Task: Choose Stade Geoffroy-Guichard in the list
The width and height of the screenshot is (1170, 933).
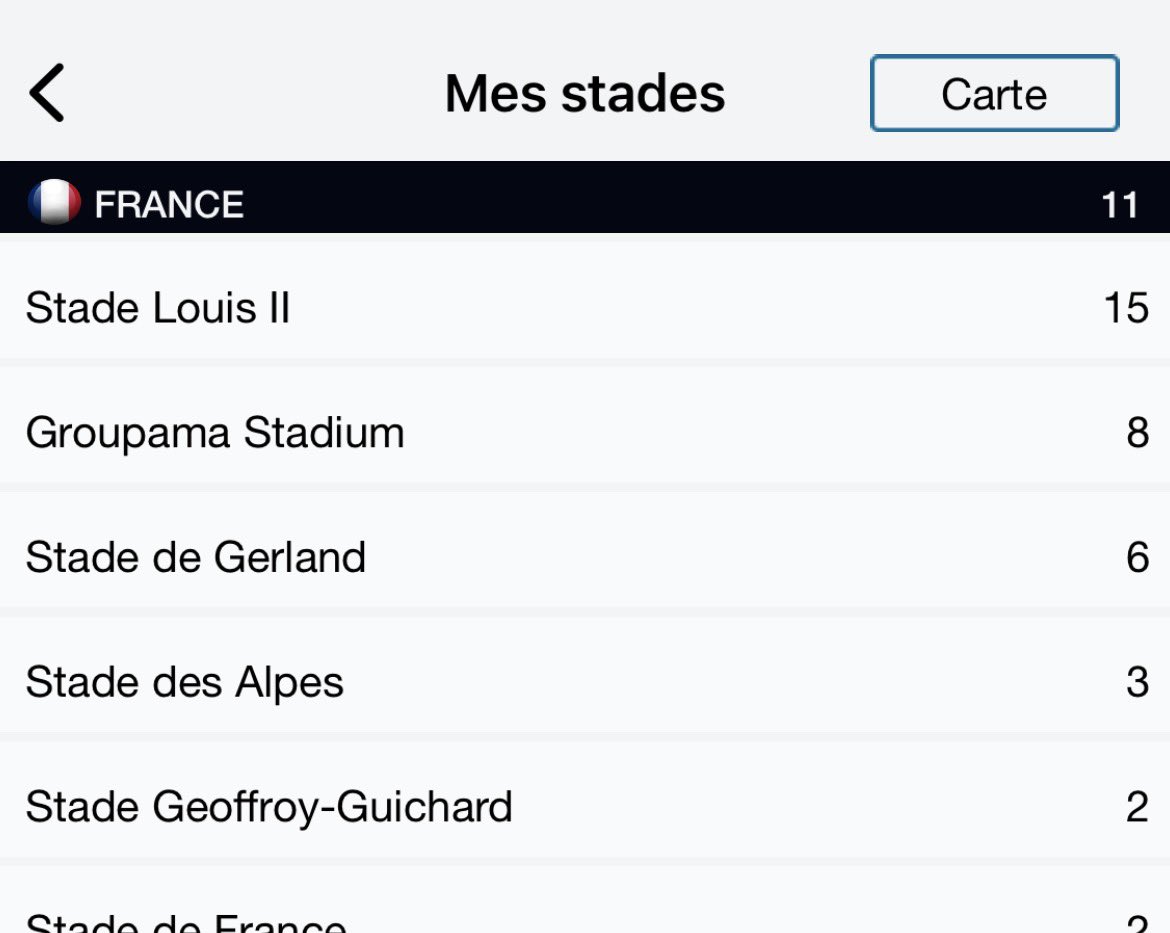Action: click(269, 806)
